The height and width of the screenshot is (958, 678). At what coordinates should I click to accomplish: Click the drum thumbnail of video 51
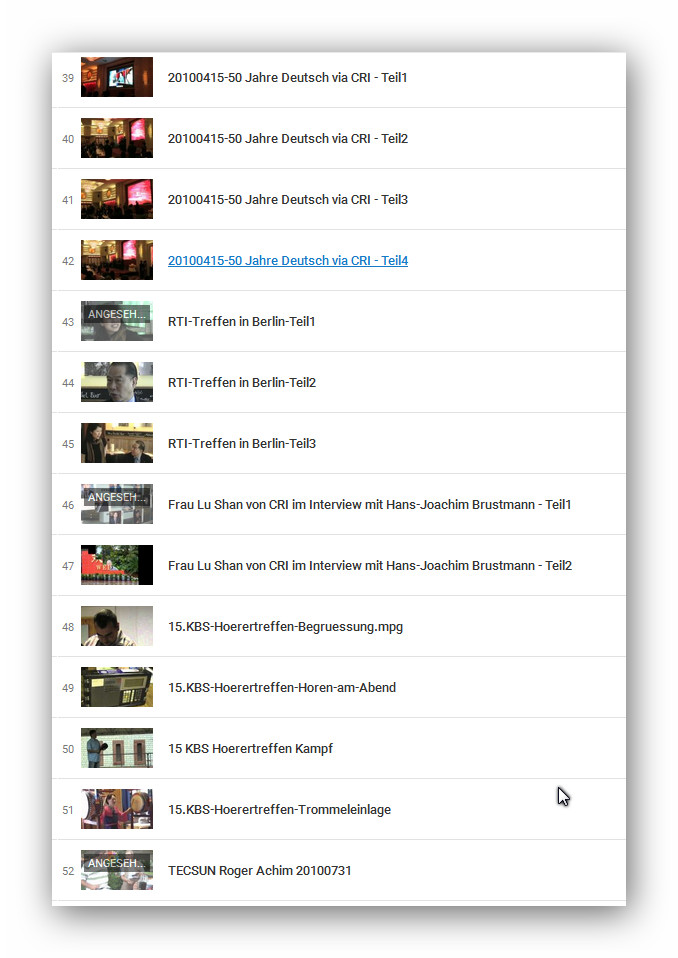pyautogui.click(x=117, y=809)
